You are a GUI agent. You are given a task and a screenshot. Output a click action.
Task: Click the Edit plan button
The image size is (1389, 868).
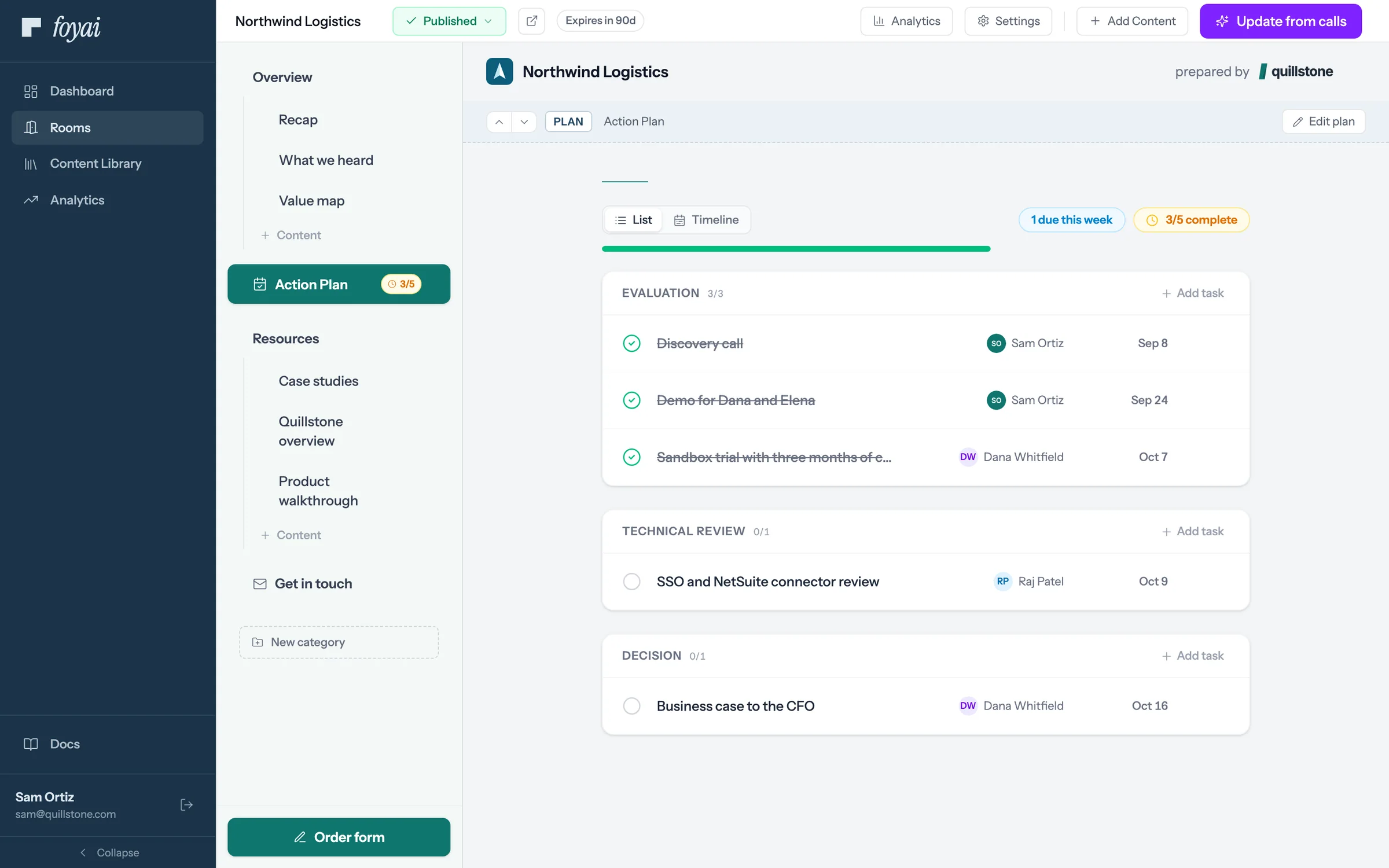pyautogui.click(x=1324, y=122)
